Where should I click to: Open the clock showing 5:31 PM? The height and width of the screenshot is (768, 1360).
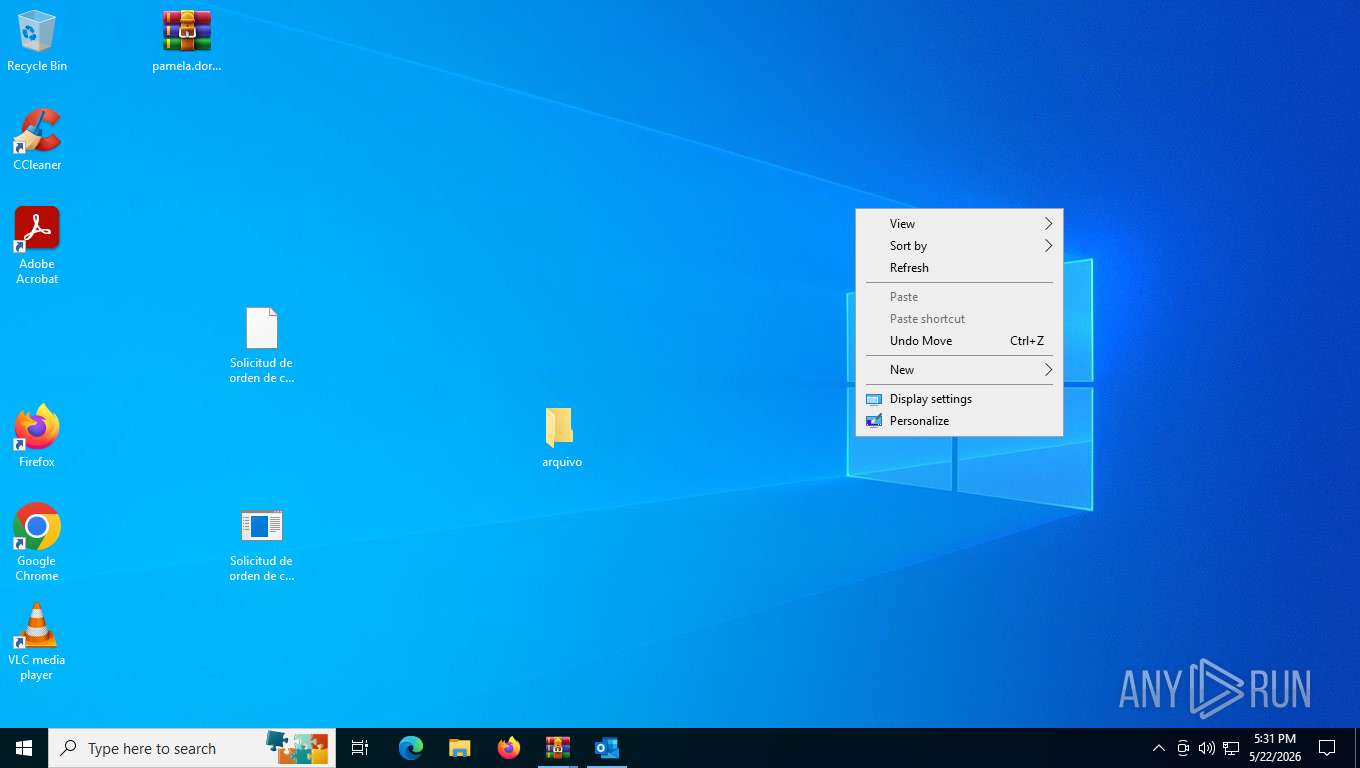(1275, 748)
